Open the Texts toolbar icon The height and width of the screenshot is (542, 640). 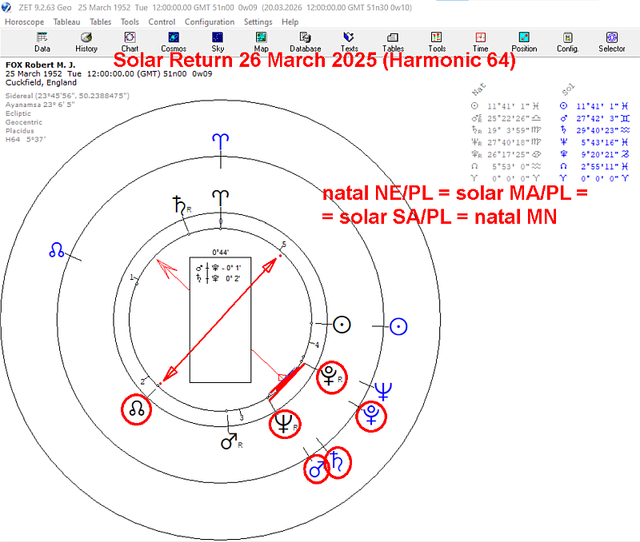pyautogui.click(x=349, y=42)
